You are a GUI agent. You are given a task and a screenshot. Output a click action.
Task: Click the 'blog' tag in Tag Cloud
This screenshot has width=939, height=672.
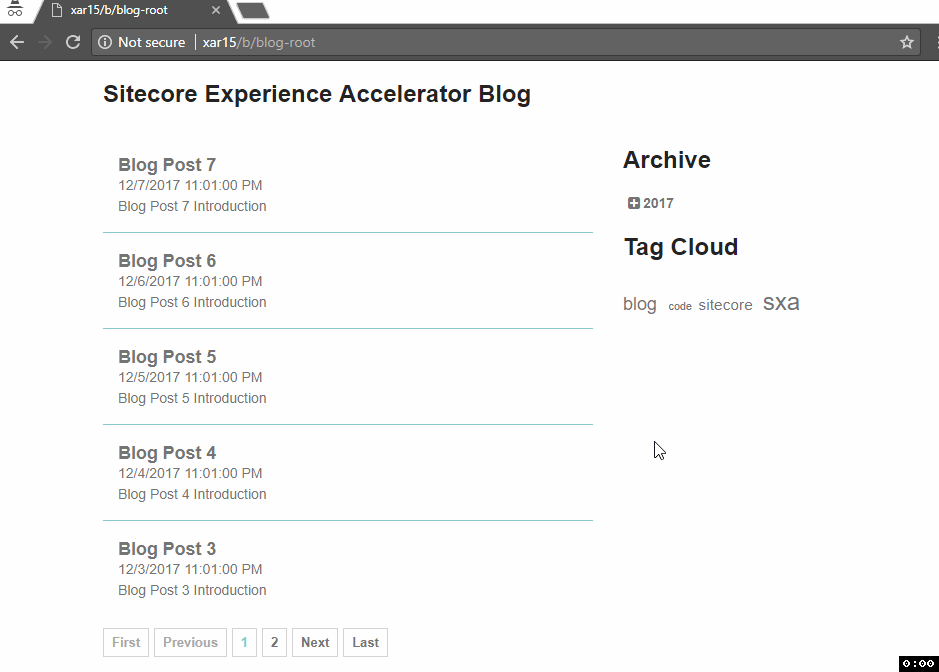pyautogui.click(x=640, y=304)
